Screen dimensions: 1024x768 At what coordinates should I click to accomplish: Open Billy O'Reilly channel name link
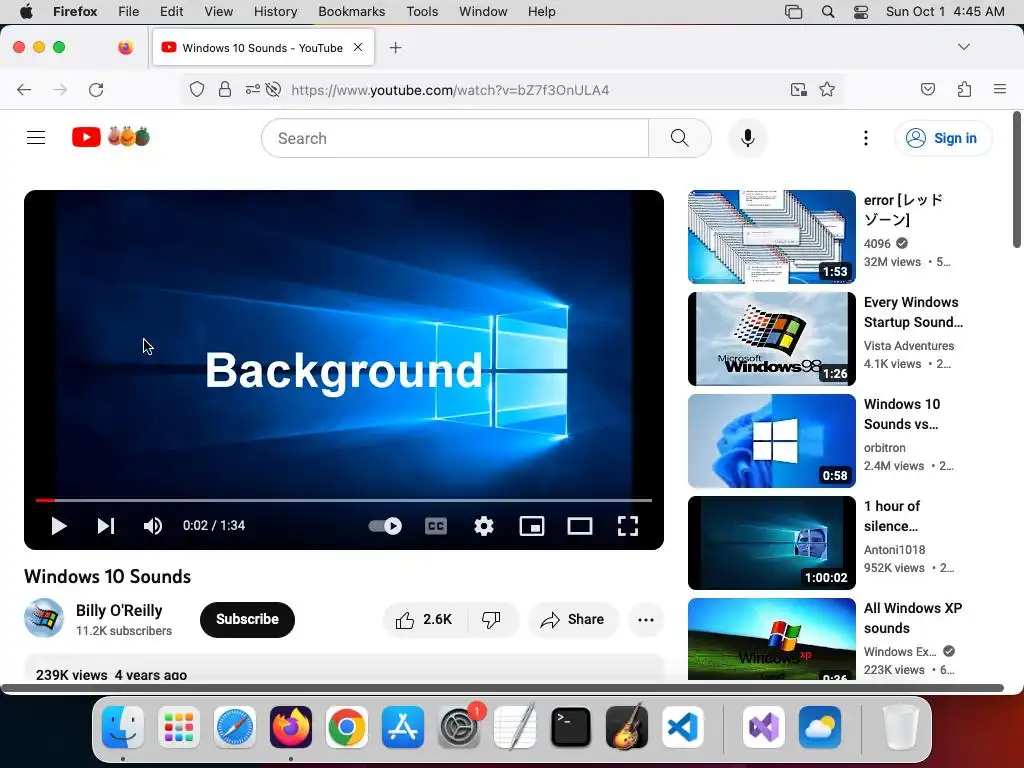(119, 611)
